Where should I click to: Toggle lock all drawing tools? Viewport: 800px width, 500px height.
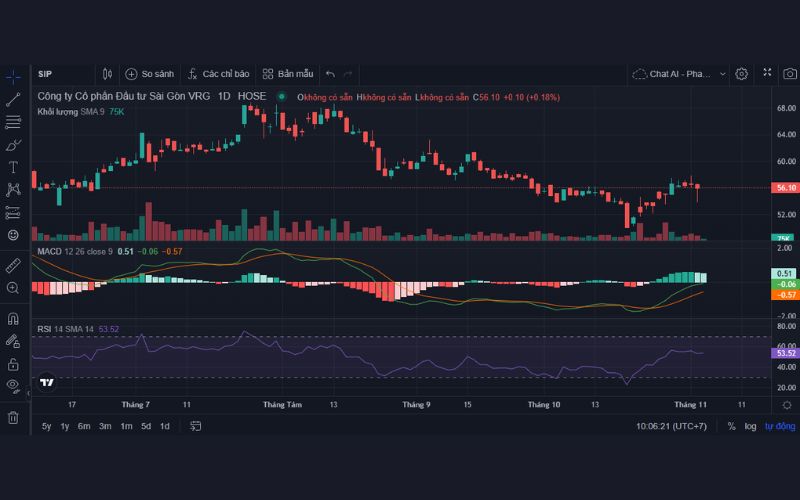(13, 364)
